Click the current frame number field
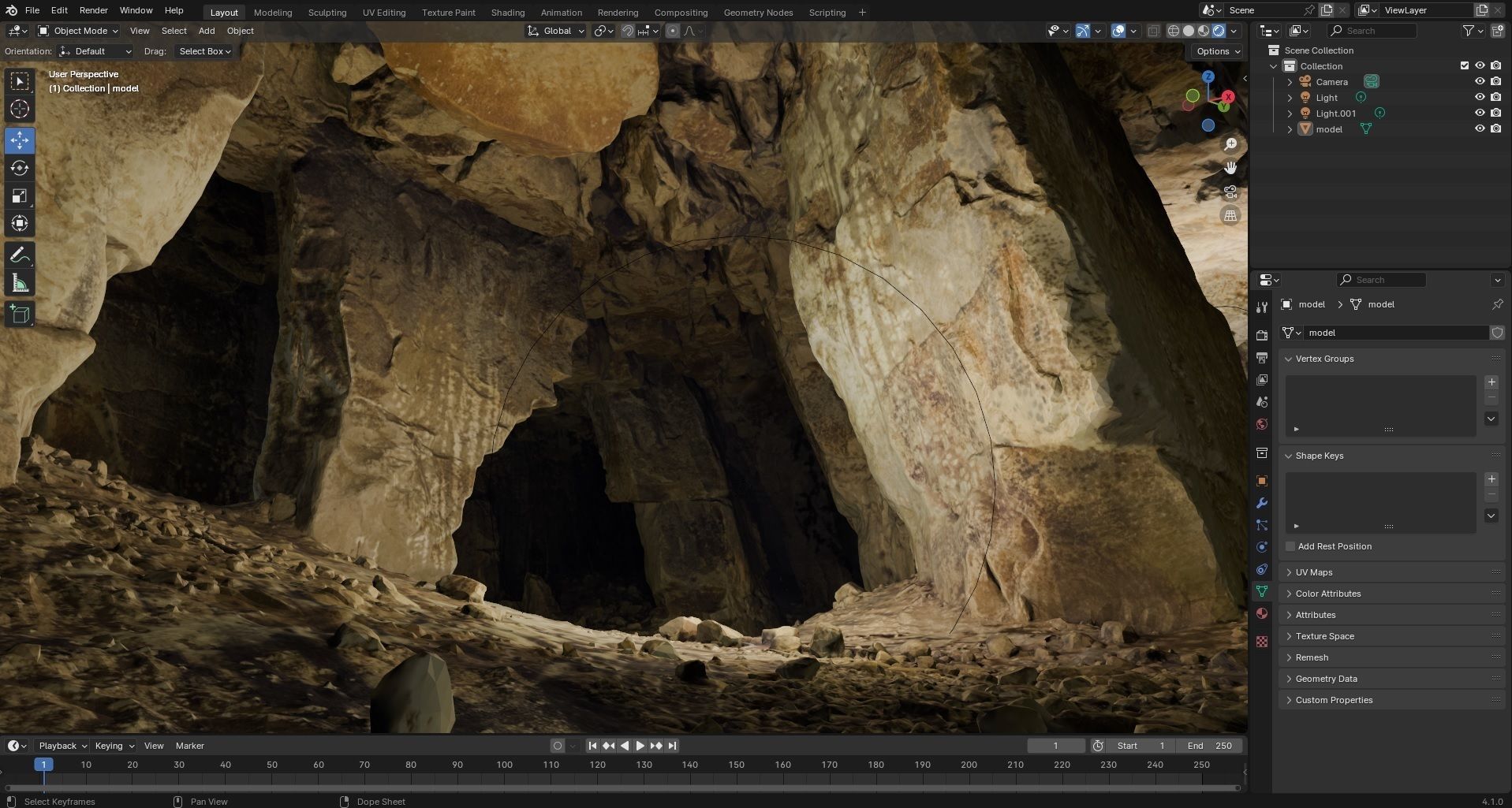Viewport: 1512px width, 808px height. pos(1056,746)
